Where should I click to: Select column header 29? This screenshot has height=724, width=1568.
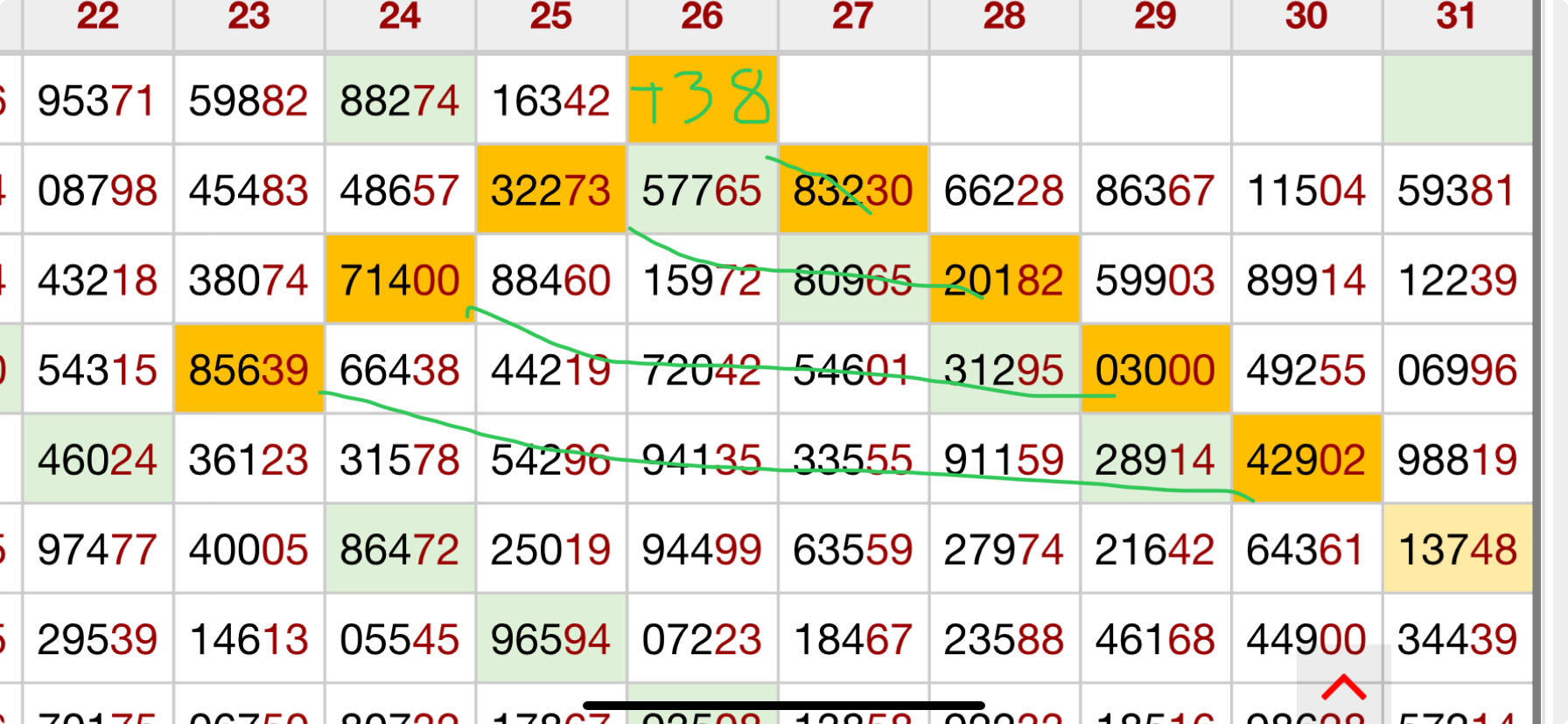[1155, 17]
